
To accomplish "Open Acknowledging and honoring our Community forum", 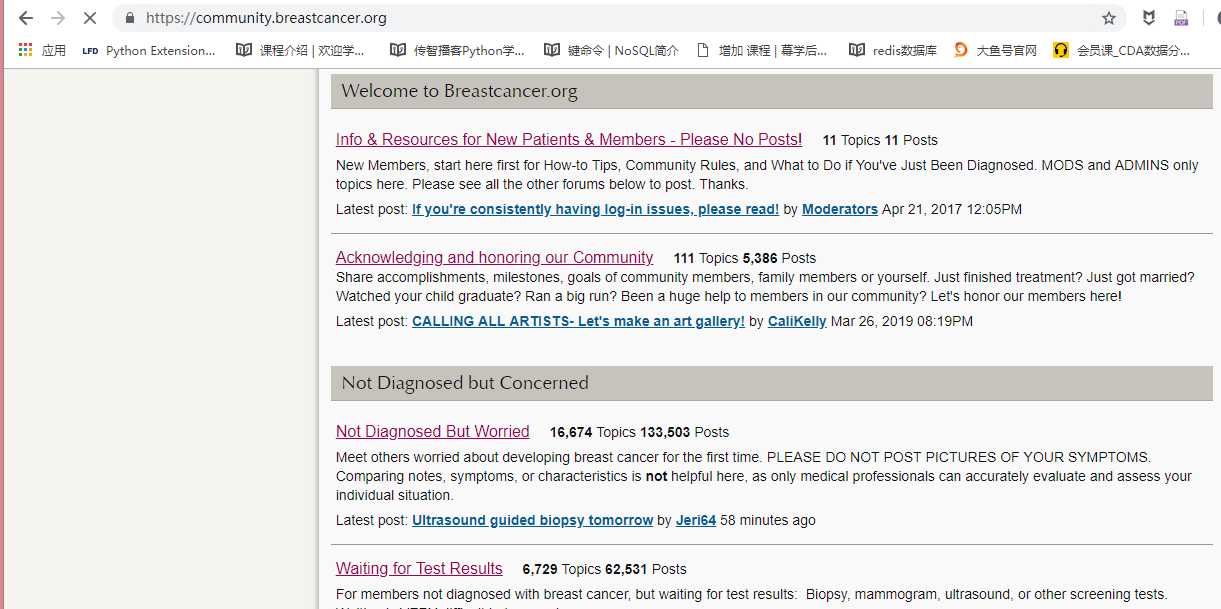I will (494, 257).
